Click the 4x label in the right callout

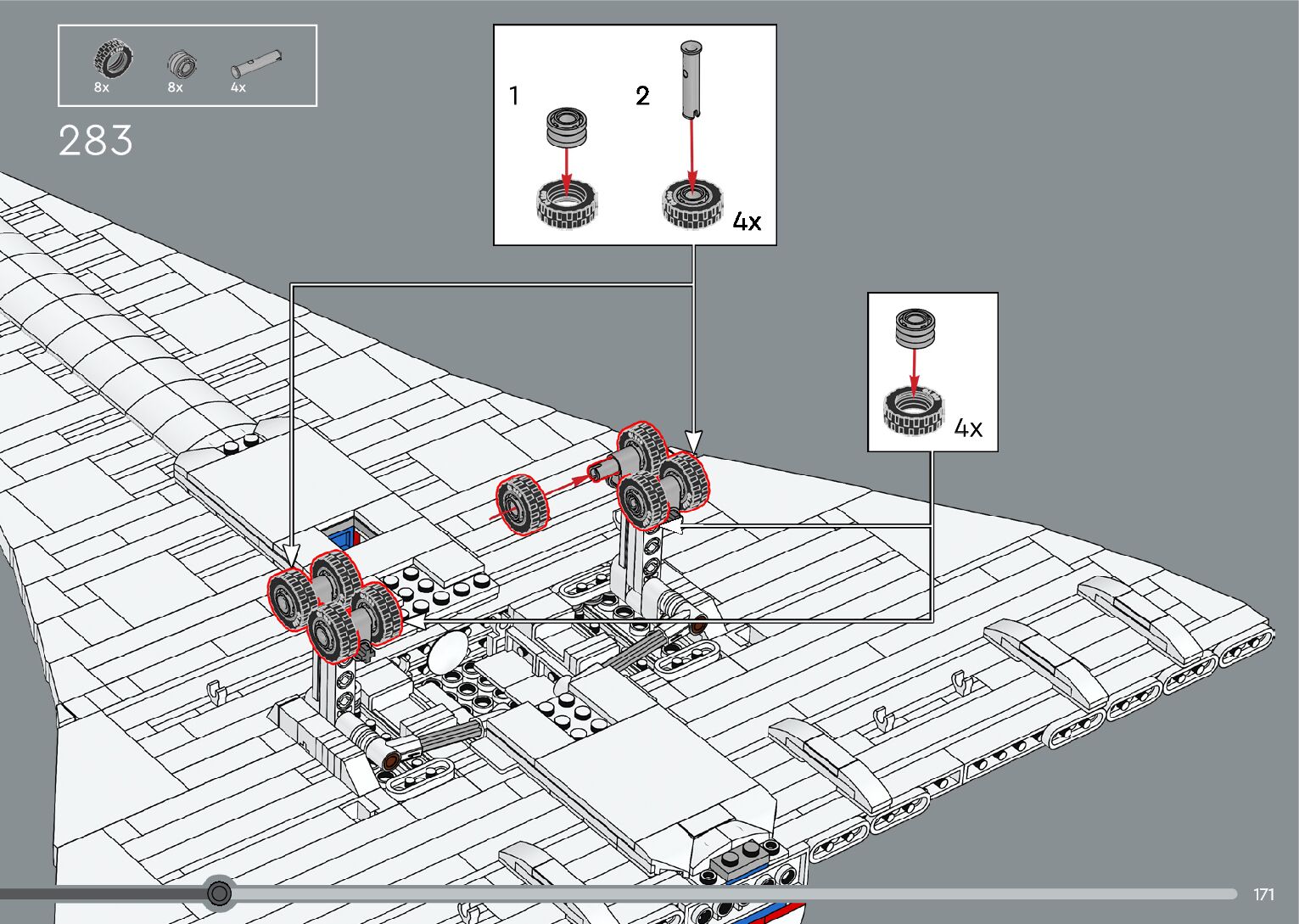point(968,428)
